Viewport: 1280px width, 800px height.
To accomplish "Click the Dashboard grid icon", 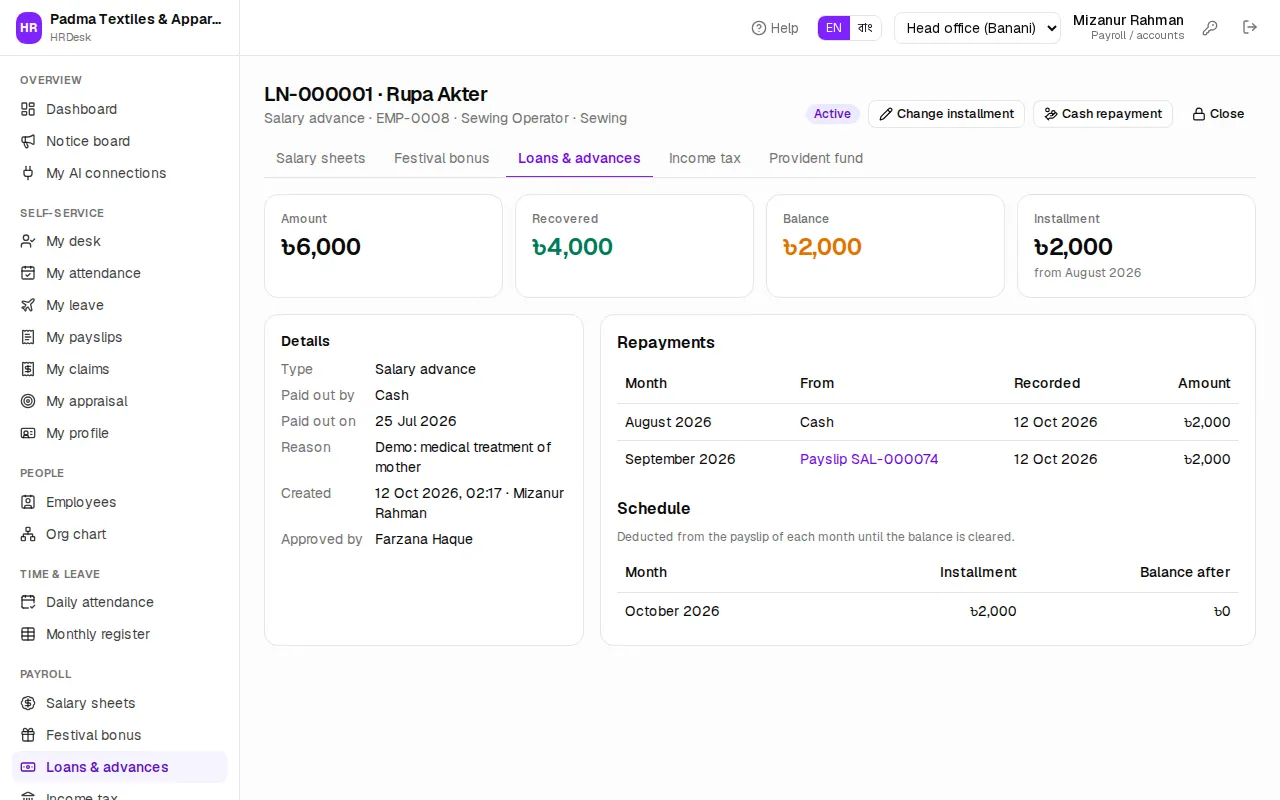I will [28, 109].
